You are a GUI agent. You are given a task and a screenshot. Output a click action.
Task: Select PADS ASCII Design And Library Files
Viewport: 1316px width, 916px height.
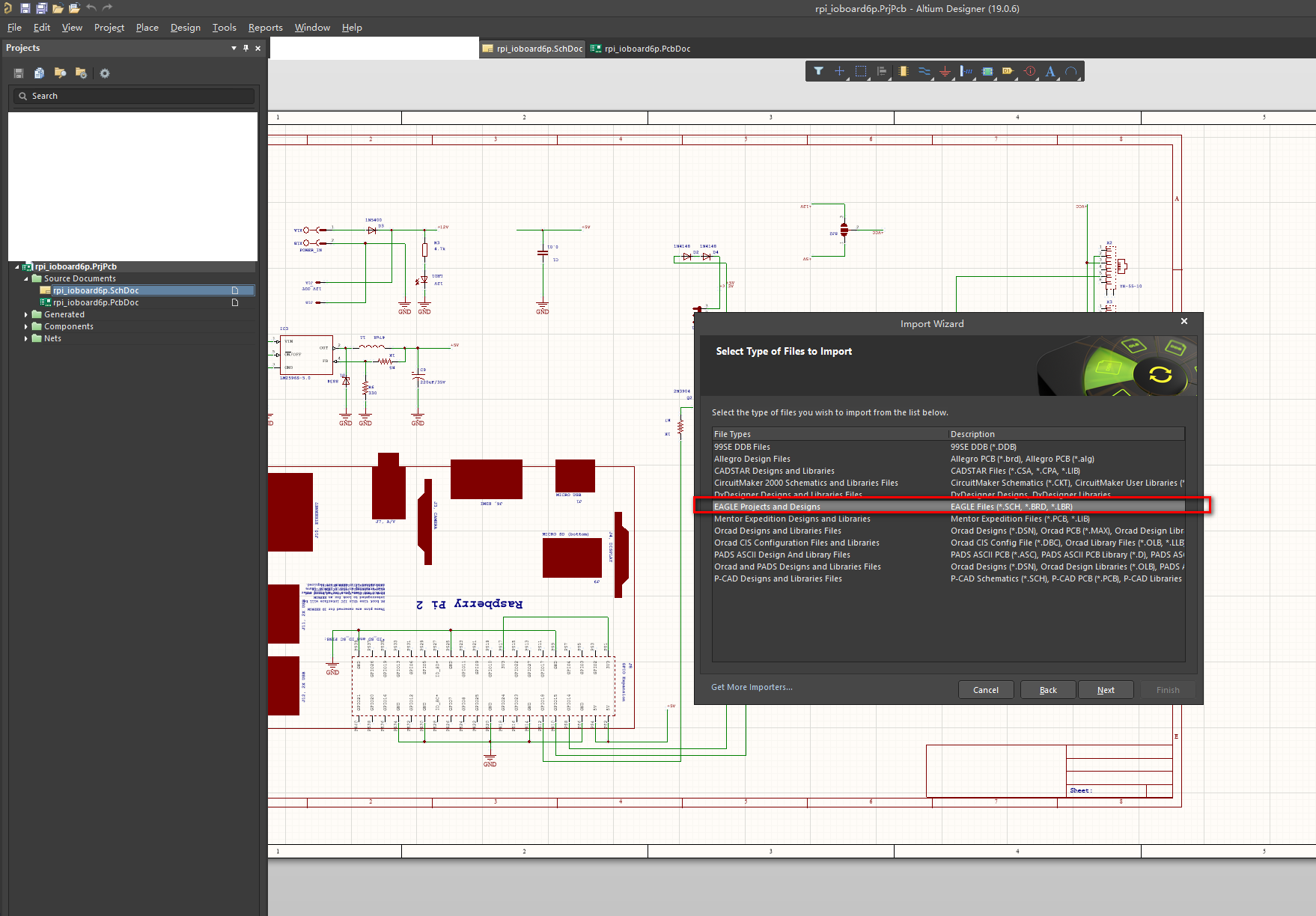(948, 555)
